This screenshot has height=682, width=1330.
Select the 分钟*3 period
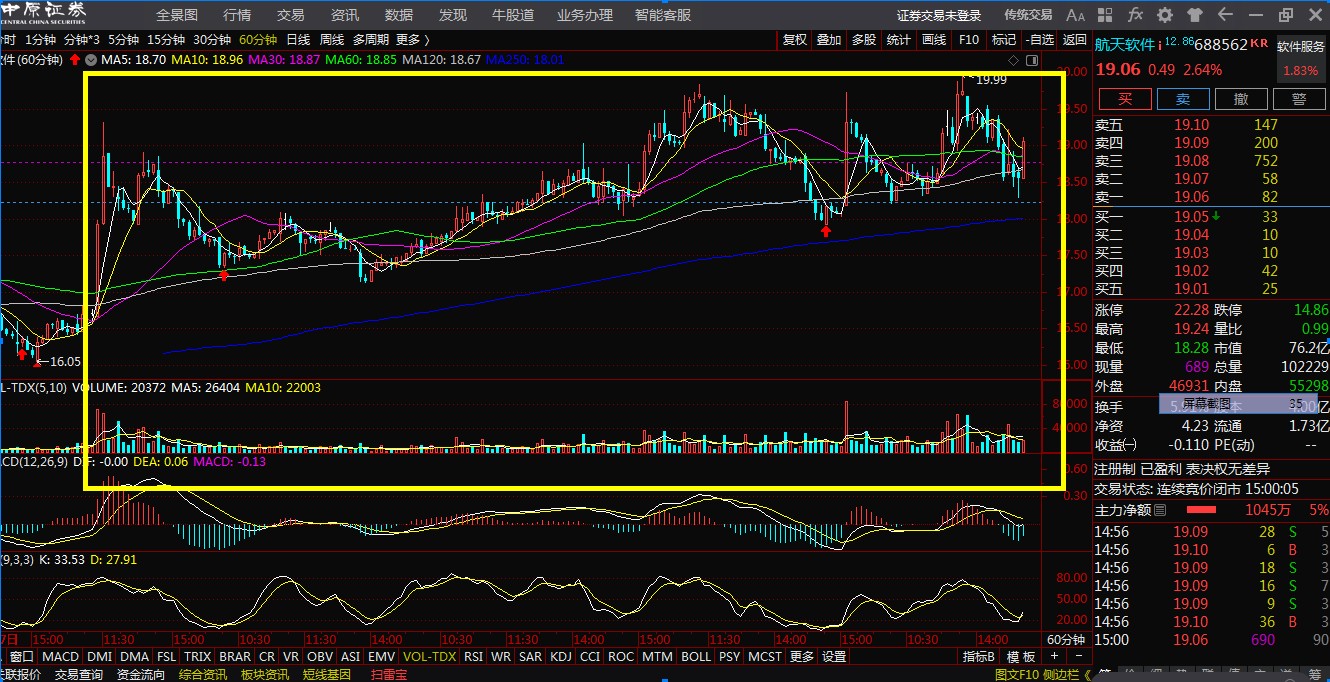82,40
